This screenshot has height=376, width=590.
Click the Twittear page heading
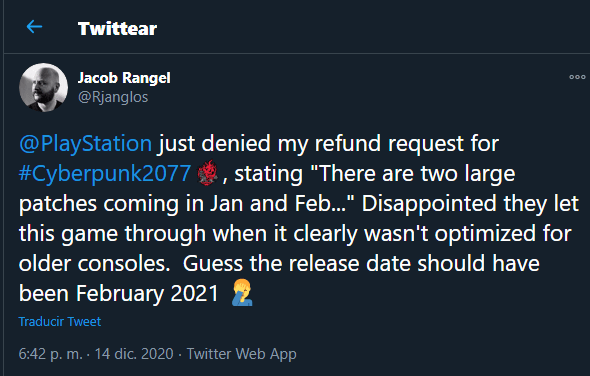(x=117, y=29)
